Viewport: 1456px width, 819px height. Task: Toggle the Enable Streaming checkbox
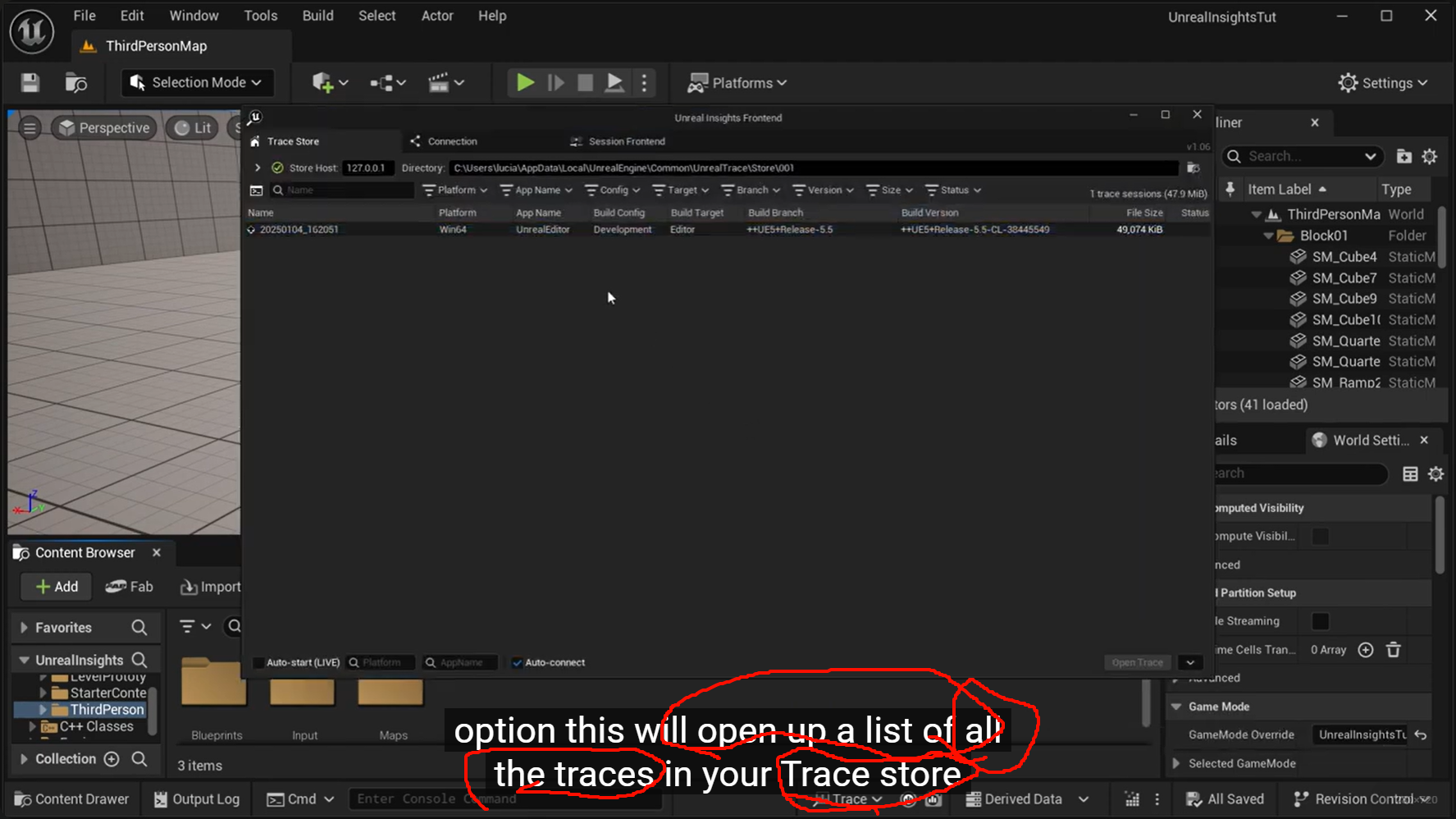(x=1321, y=621)
